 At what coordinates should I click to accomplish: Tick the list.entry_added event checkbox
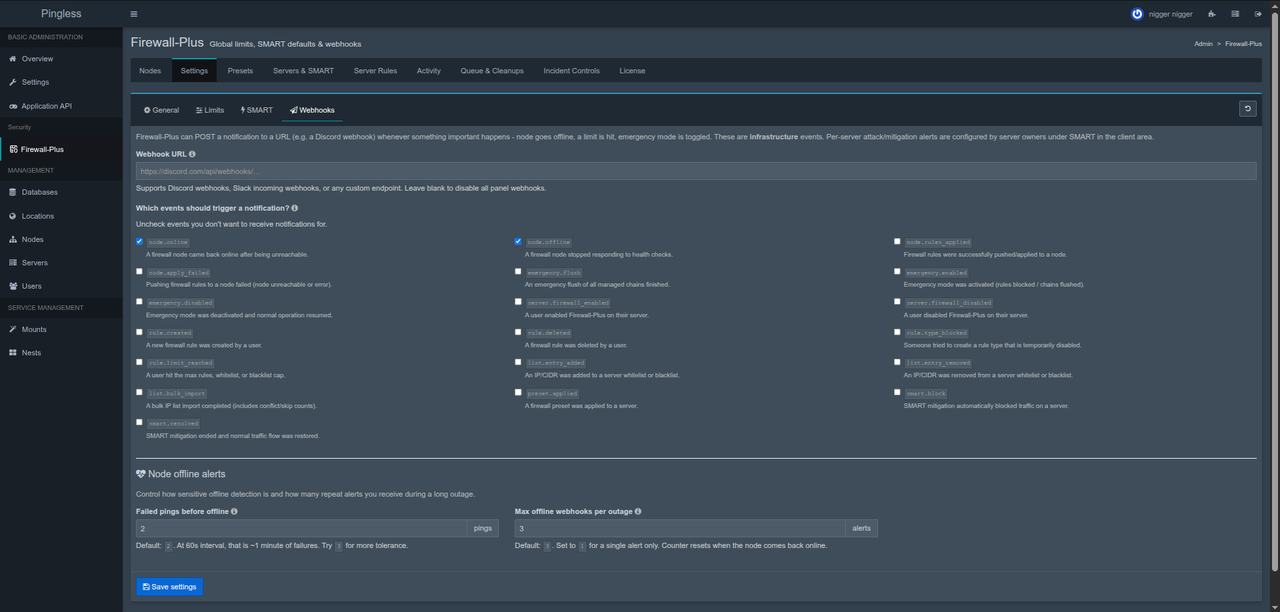pyautogui.click(x=518, y=362)
